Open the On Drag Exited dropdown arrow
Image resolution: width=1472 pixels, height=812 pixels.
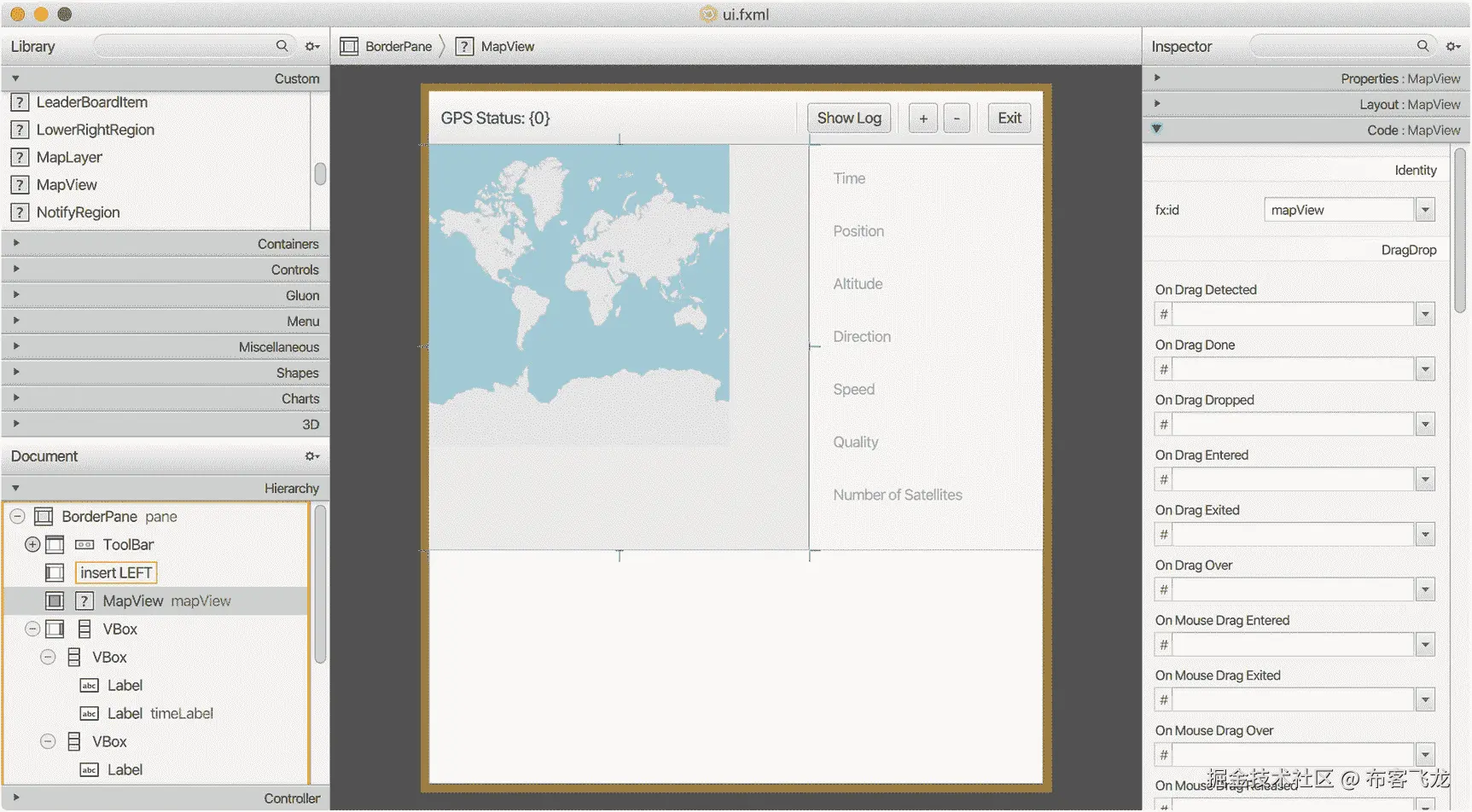pos(1425,535)
